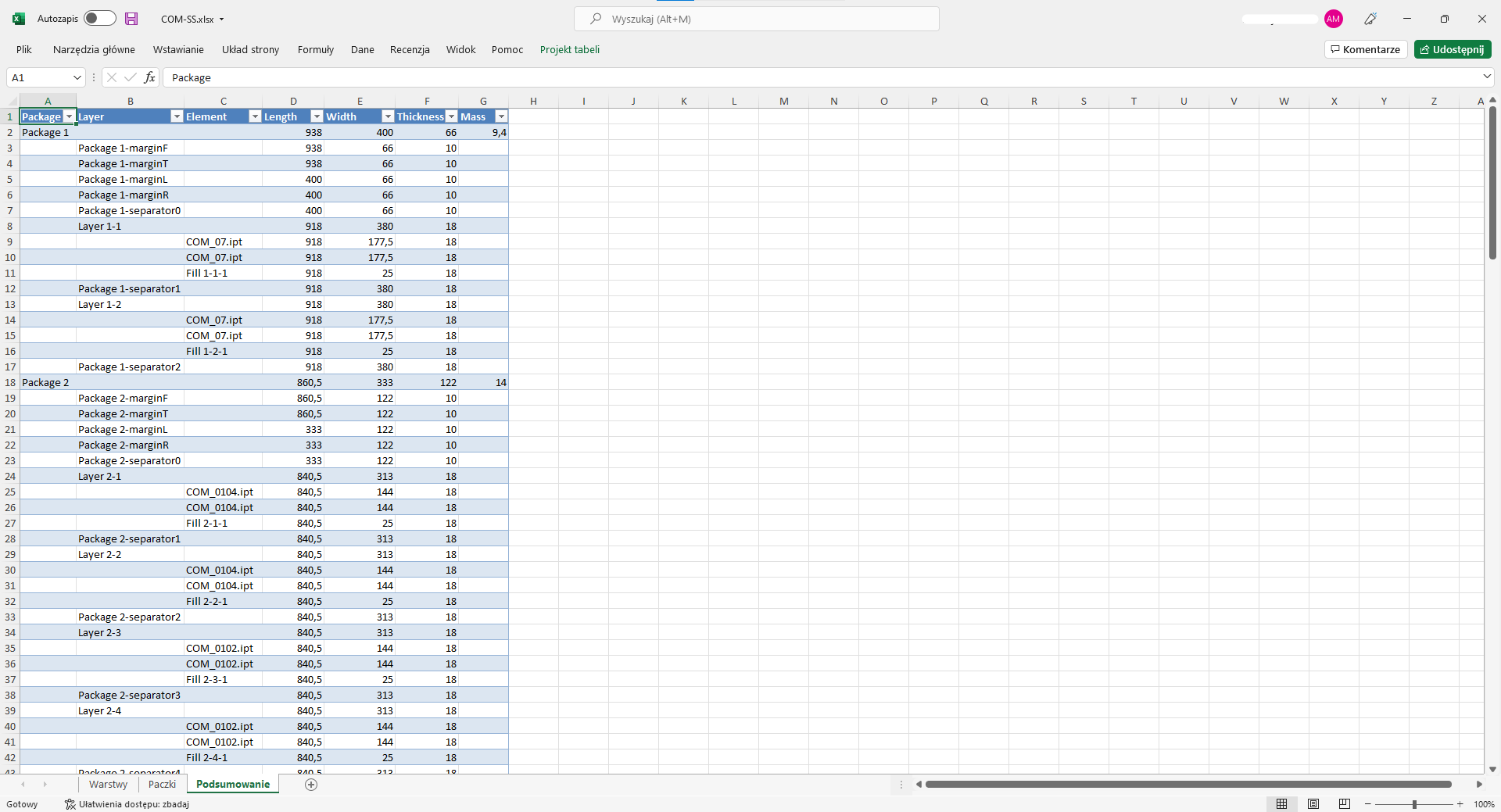Viewport: 1501px width, 812px height.
Task: Expand the Name Box dropdown
Action: click(77, 77)
